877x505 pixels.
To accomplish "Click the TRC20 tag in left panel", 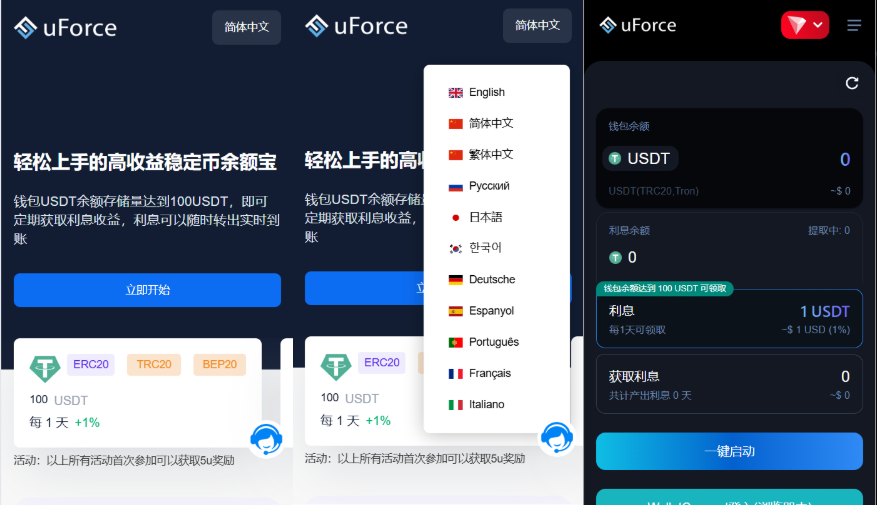I will 154,365.
